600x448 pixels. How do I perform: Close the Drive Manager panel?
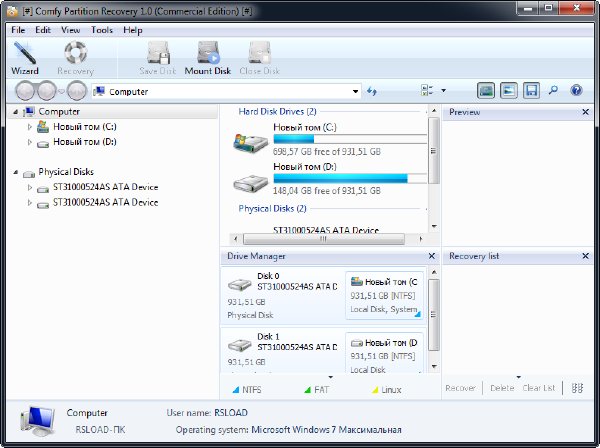[432, 256]
